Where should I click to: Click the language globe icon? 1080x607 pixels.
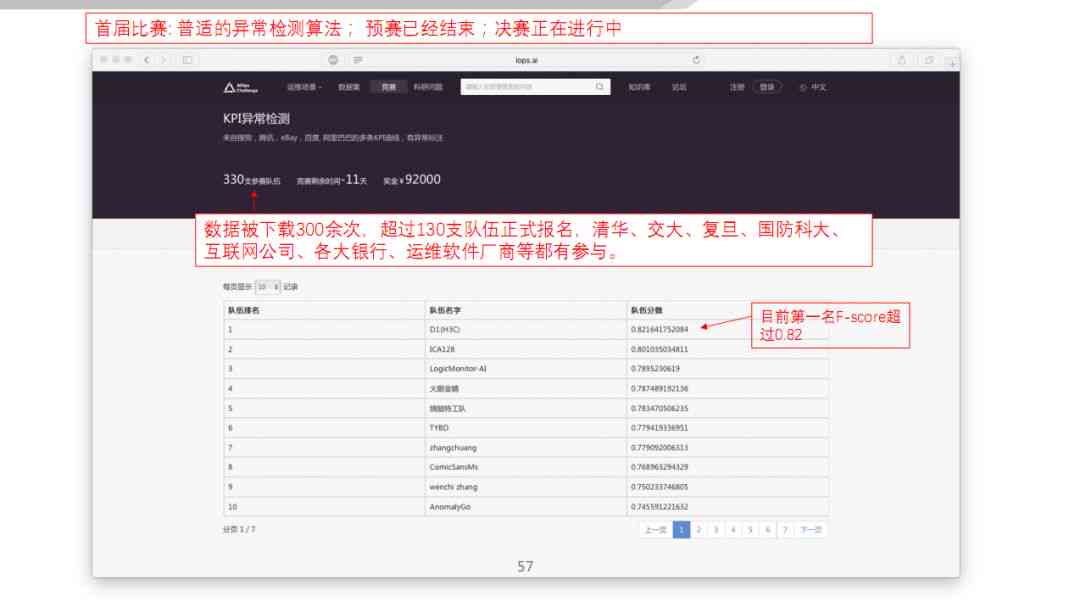pos(802,88)
